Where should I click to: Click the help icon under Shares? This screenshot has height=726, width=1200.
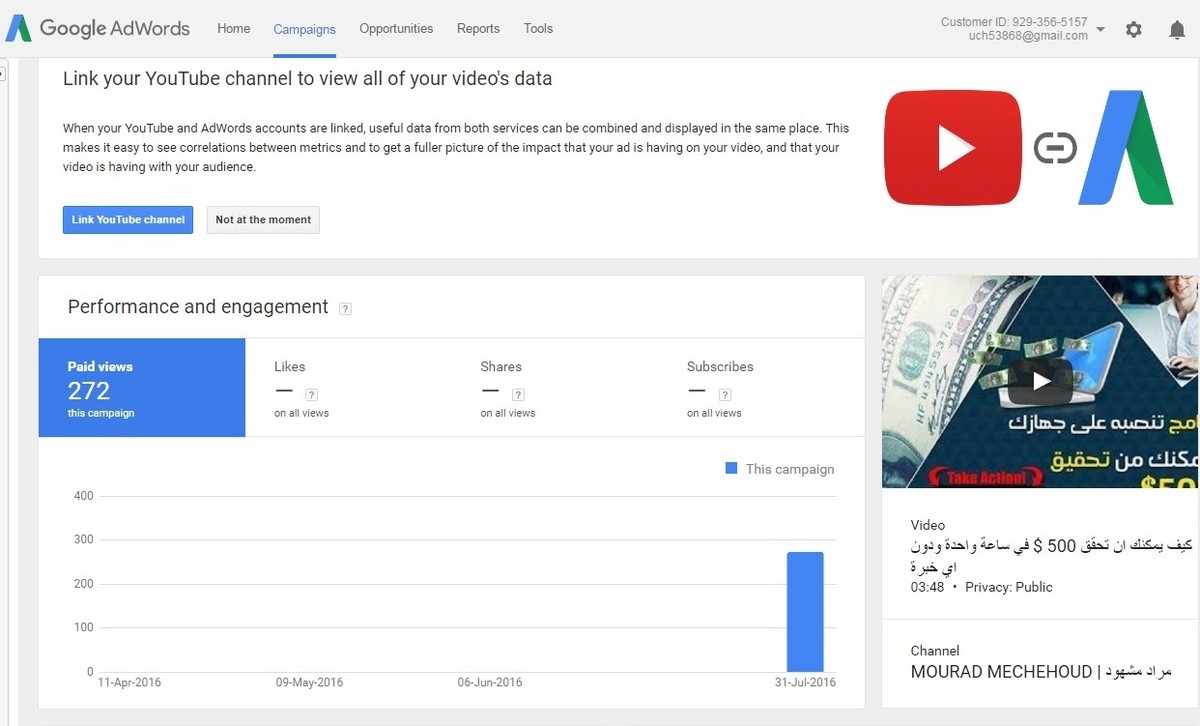[x=518, y=395]
